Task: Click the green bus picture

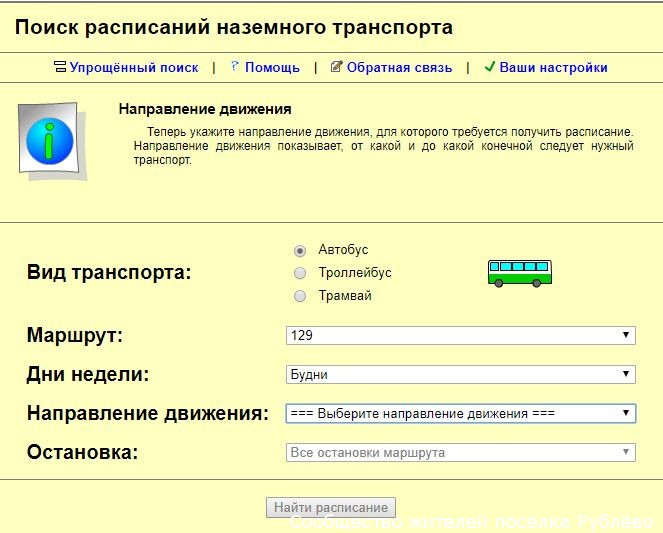Action: (x=519, y=272)
